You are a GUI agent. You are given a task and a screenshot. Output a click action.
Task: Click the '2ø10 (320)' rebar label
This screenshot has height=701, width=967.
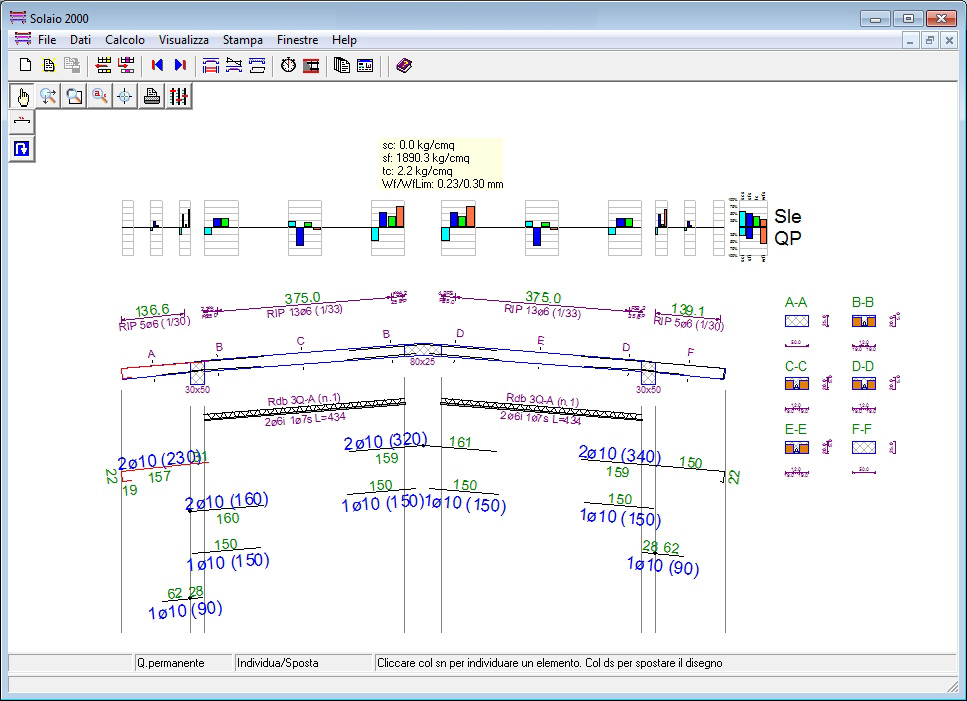point(385,441)
